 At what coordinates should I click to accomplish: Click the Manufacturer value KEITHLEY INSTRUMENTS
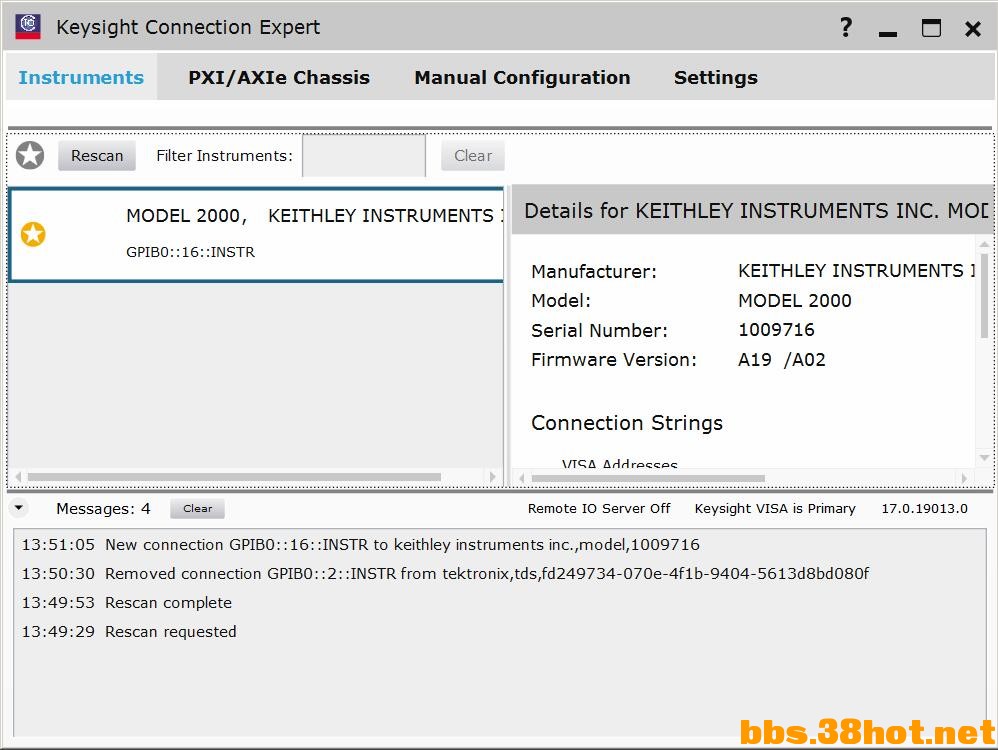pyautogui.click(x=856, y=271)
